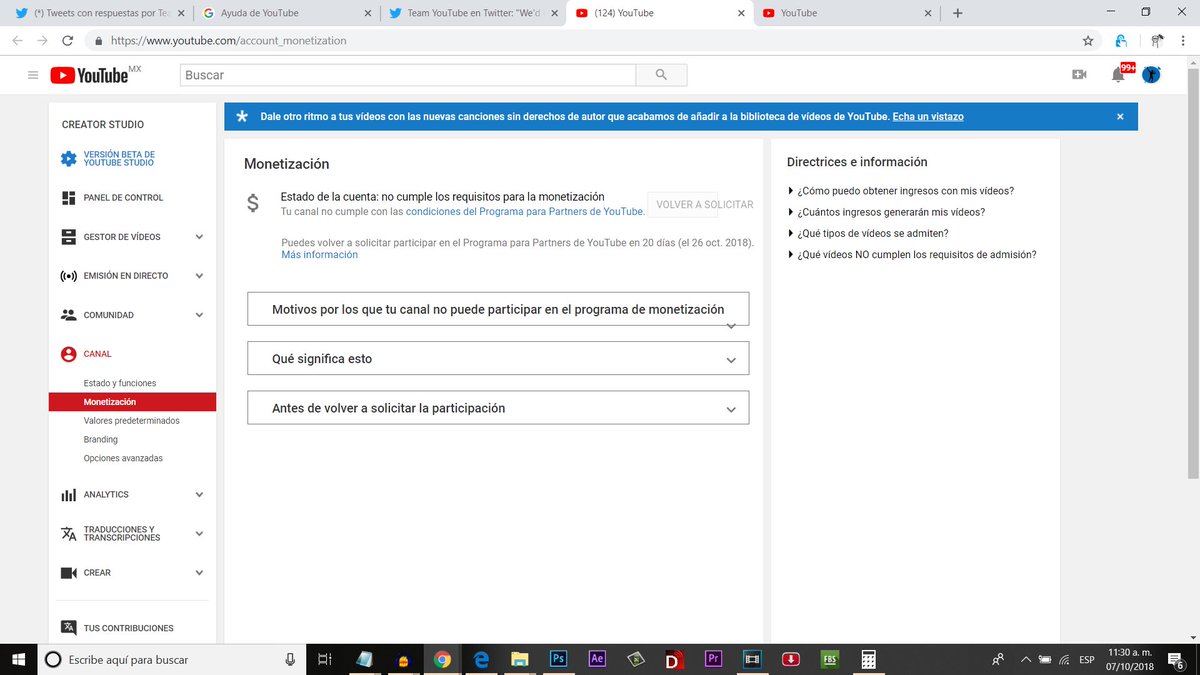
Task: Expand Analytics chevron
Action: (199, 495)
